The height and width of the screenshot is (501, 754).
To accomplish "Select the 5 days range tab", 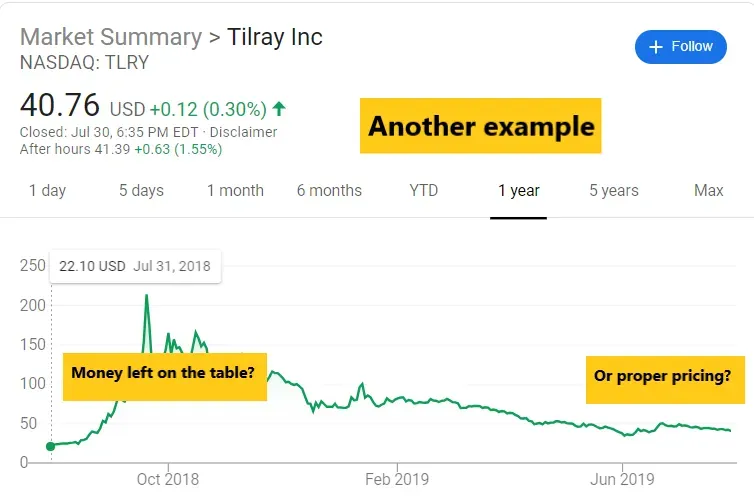I will coord(141,190).
